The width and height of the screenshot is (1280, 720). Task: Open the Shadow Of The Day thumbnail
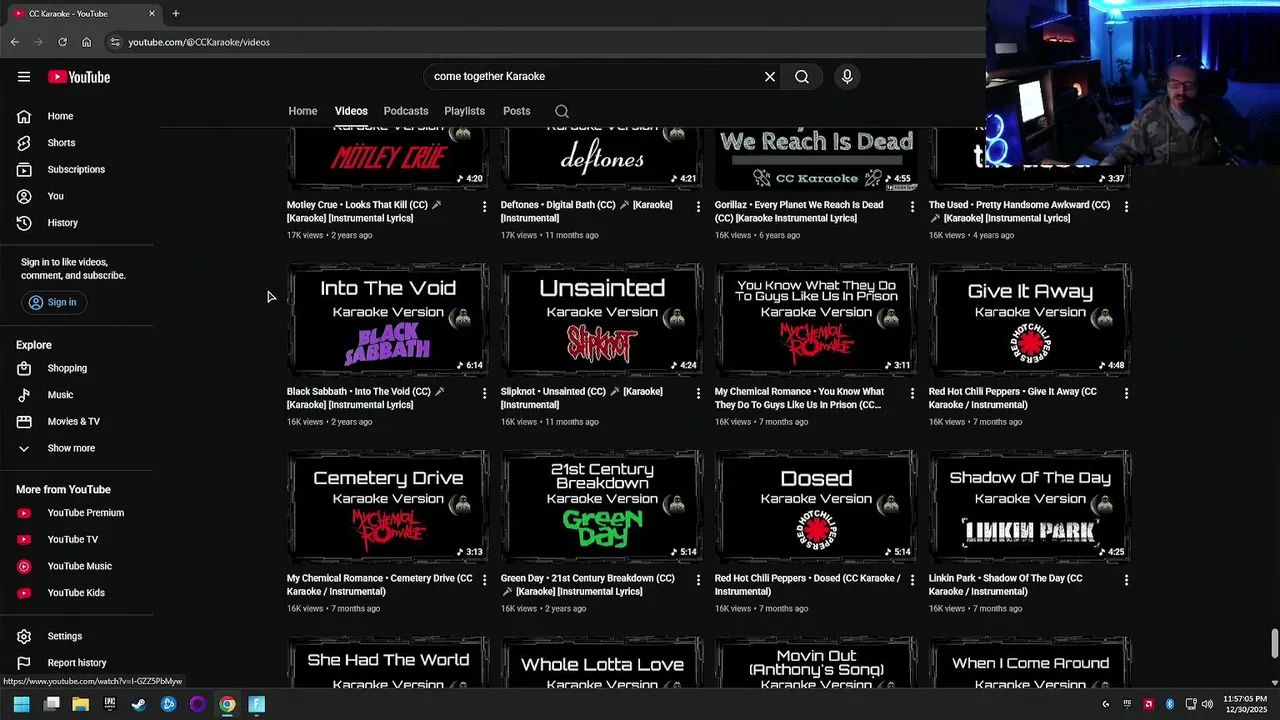point(1030,506)
